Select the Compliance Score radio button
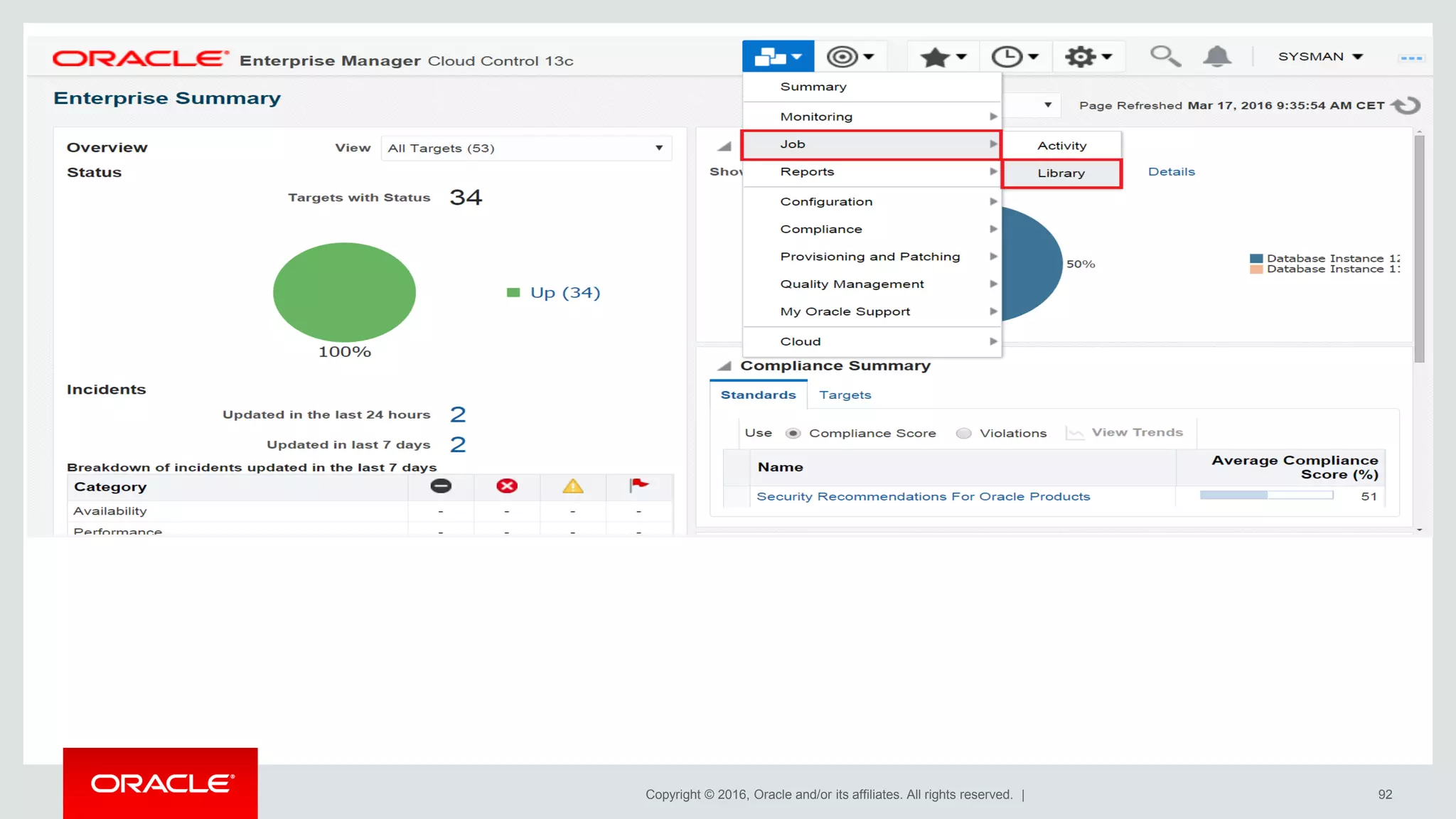This screenshot has width=1456, height=819. click(793, 433)
